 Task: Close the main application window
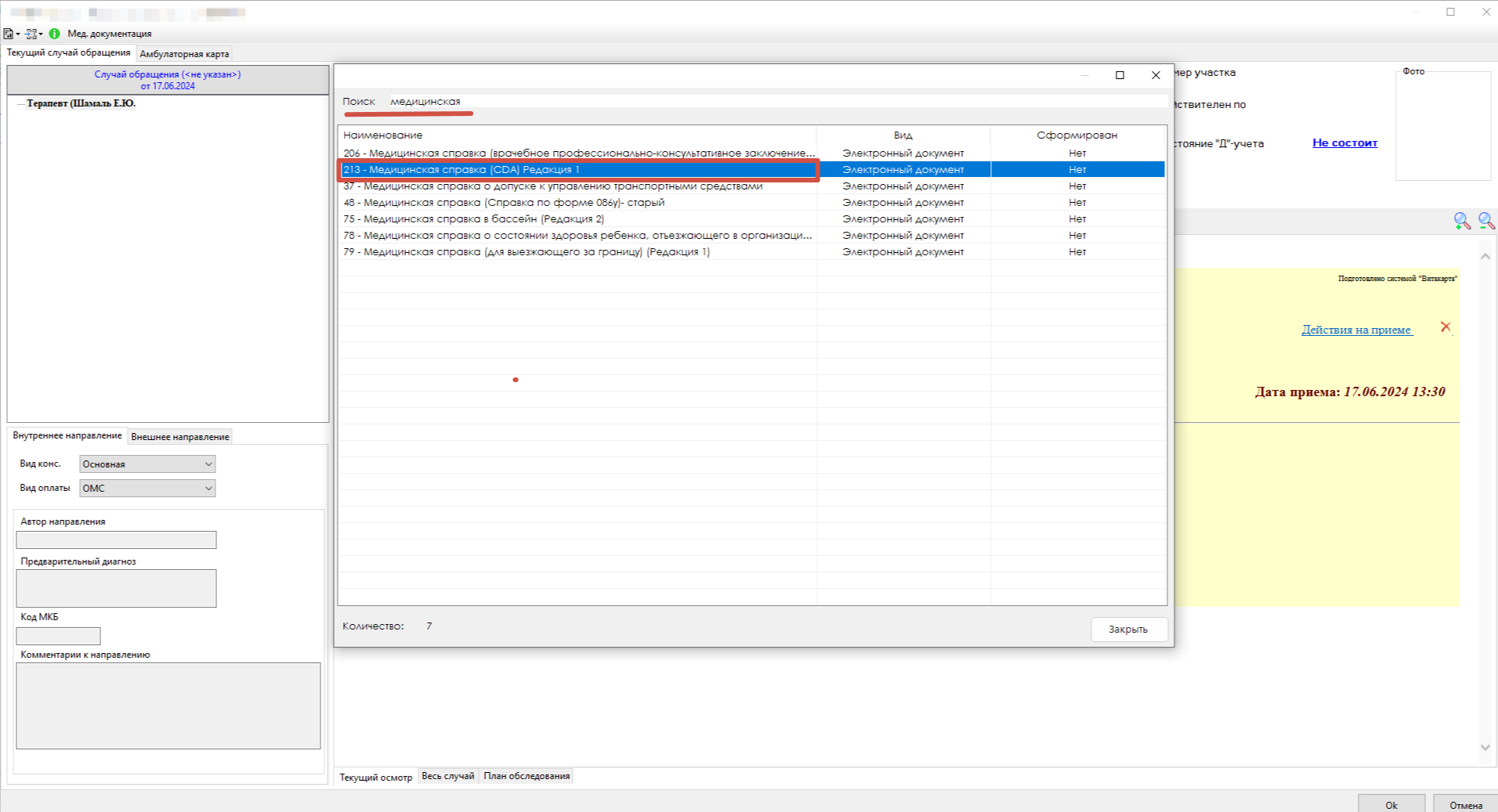(1486, 12)
